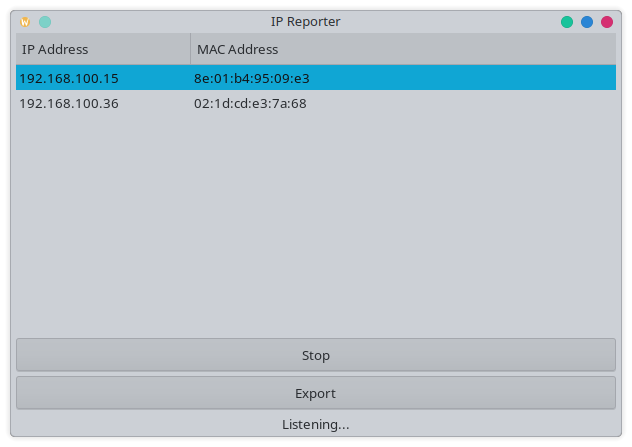
Task: Sort by the IP Address column header
Action: coord(103,49)
